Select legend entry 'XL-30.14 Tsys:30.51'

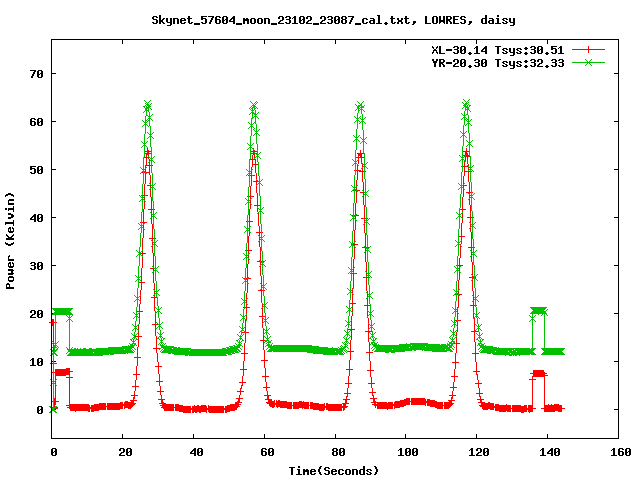pos(498,50)
